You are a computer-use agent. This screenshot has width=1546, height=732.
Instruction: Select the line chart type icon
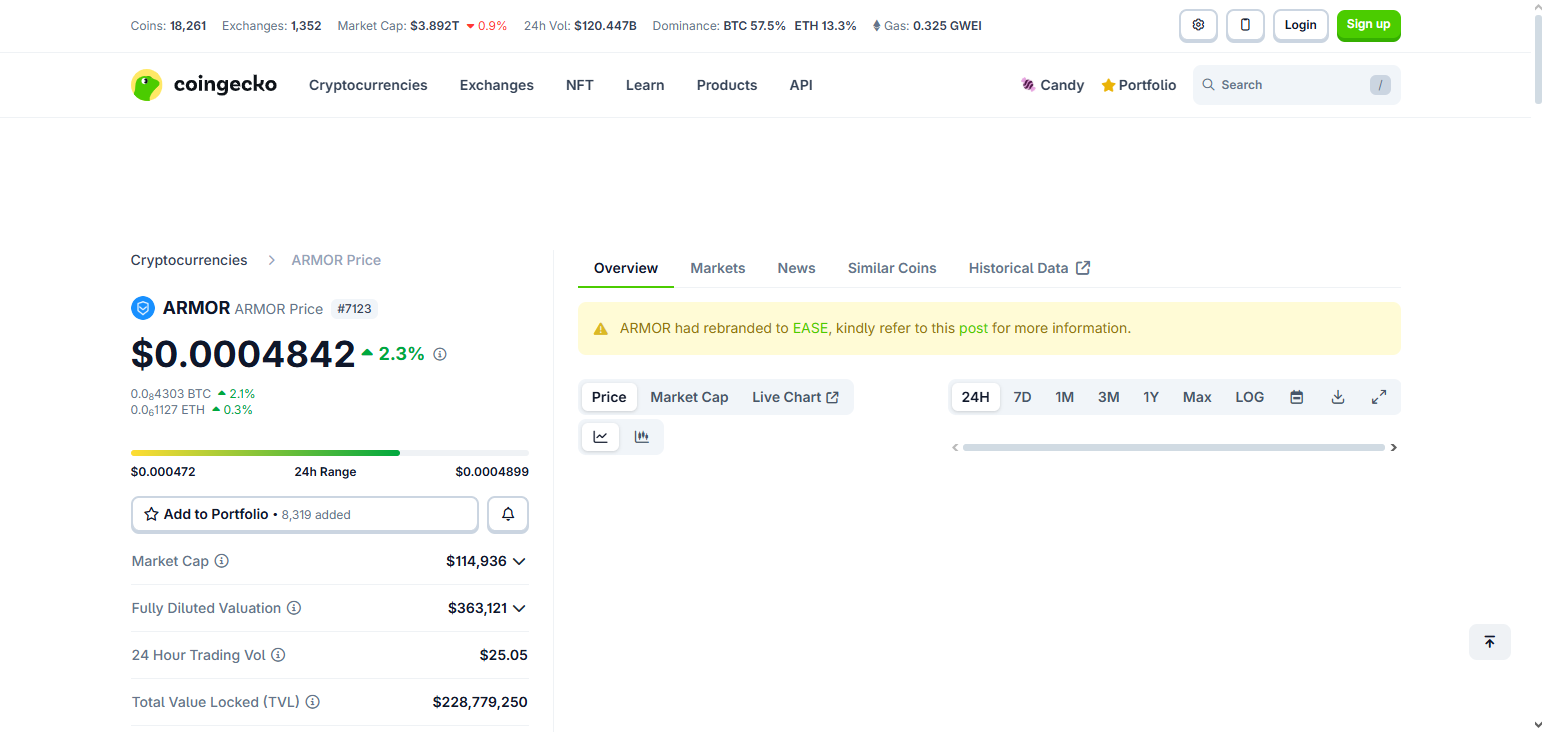(600, 436)
